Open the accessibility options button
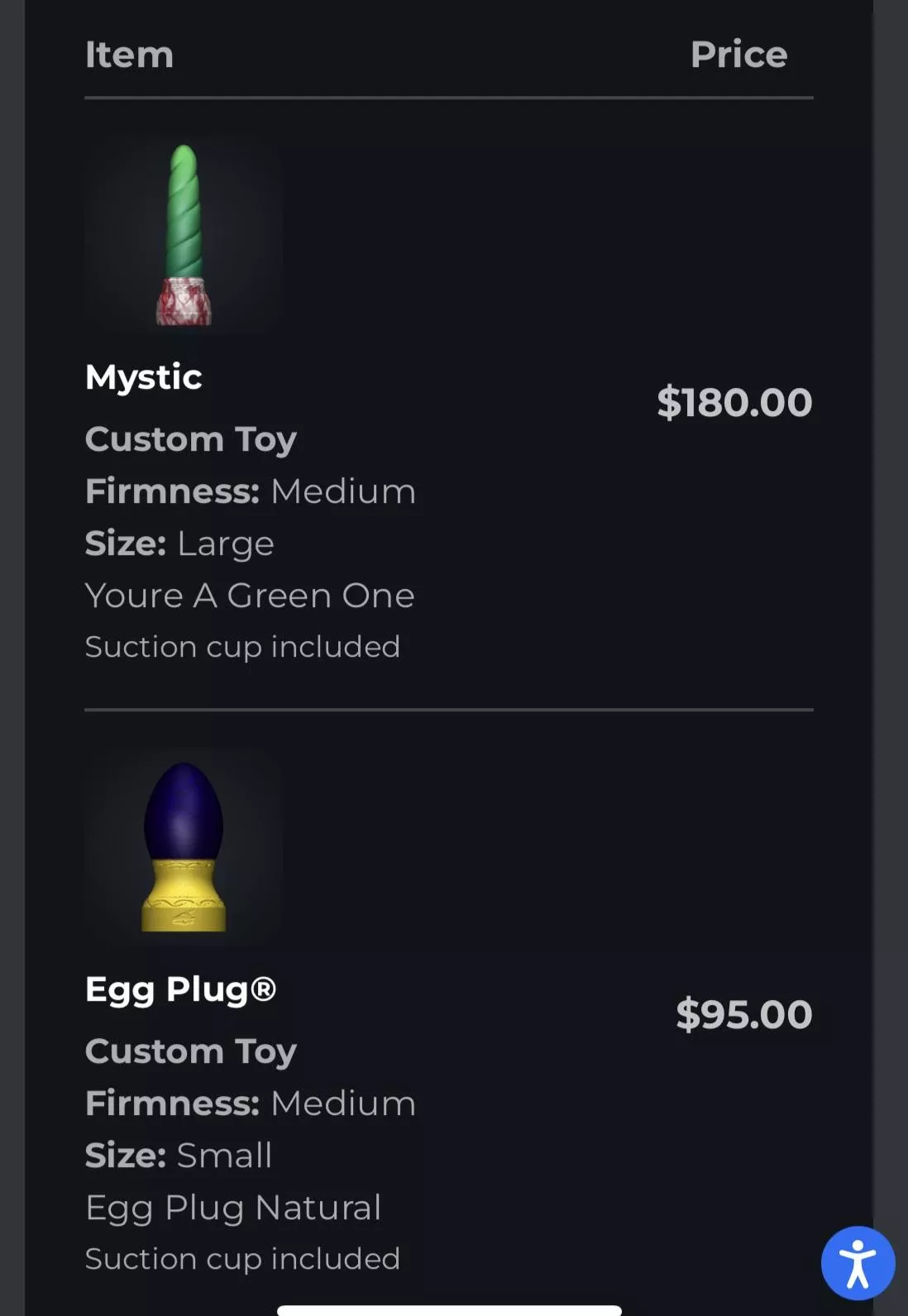Screen dimensions: 908x1316 (x=858, y=1263)
